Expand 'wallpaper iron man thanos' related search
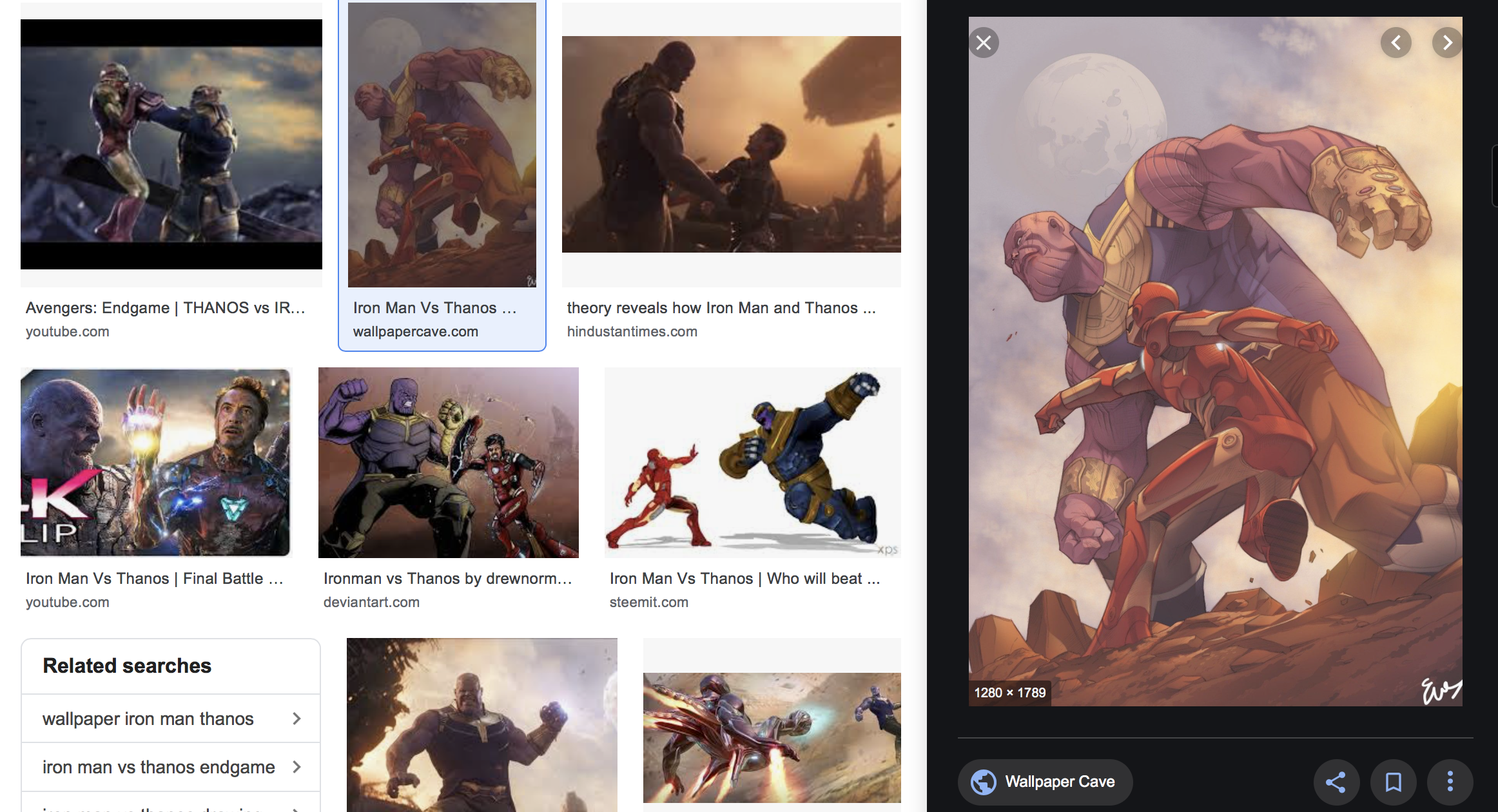 click(x=171, y=719)
